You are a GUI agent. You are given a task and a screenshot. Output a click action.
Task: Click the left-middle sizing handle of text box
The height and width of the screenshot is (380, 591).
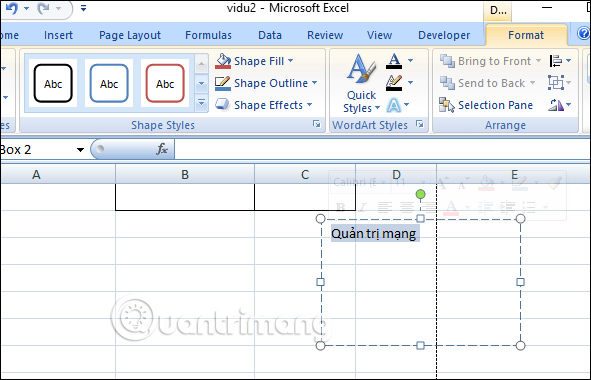click(x=320, y=282)
